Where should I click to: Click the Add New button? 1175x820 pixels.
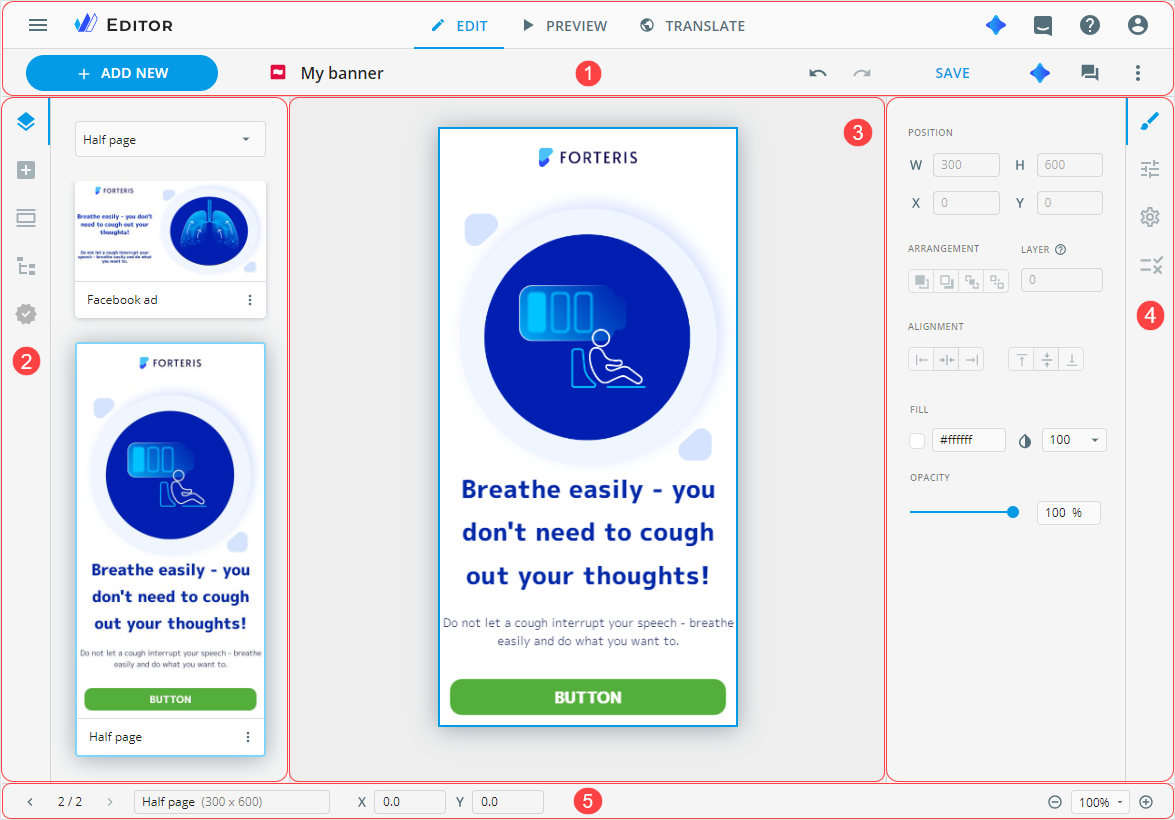pyautogui.click(x=122, y=73)
